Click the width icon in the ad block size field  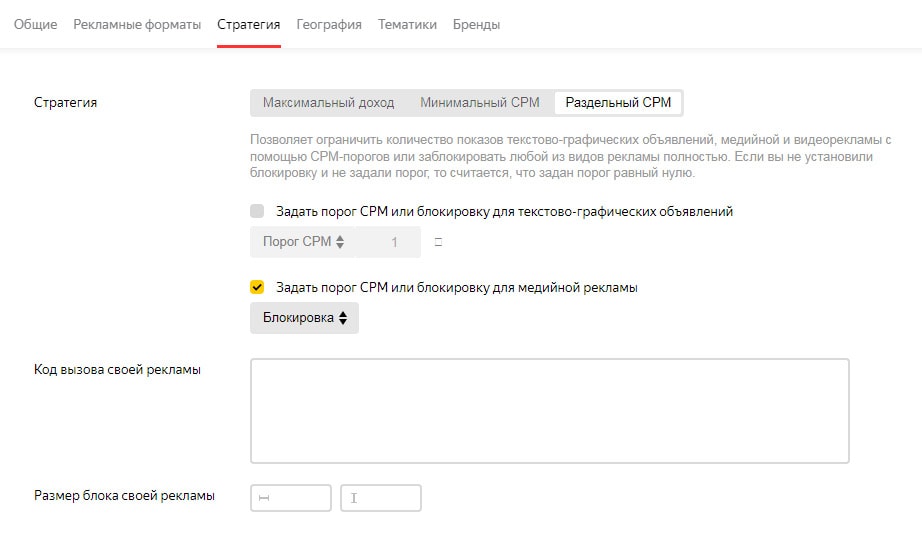[263, 498]
